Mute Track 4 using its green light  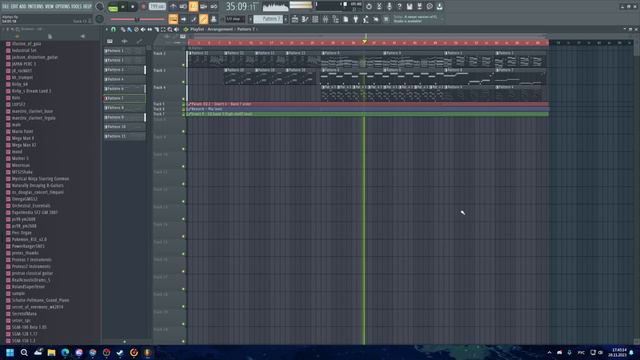coord(183,99)
